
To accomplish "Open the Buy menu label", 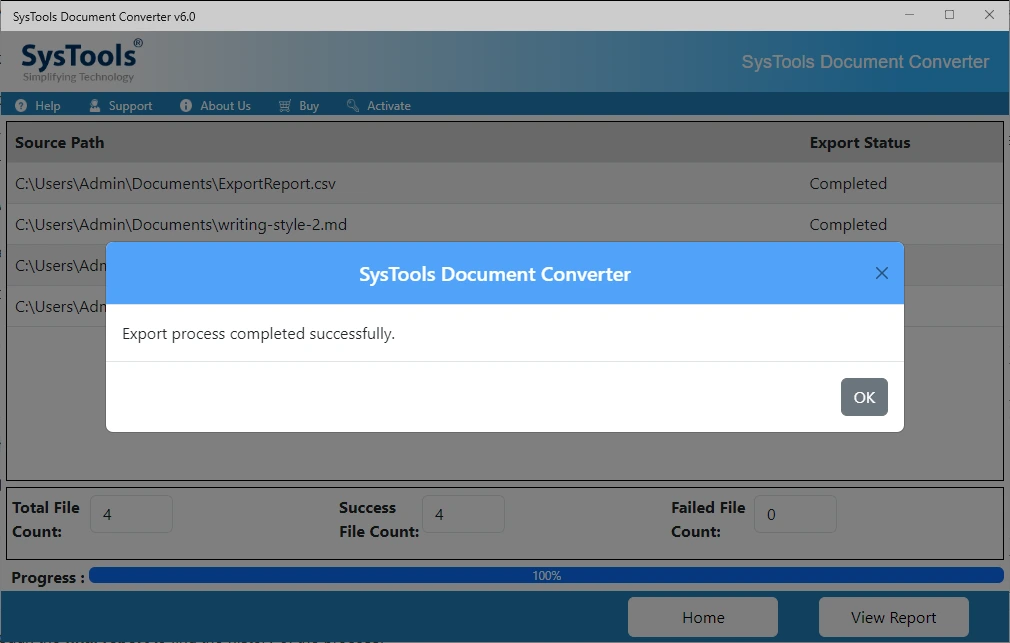I will click(309, 106).
